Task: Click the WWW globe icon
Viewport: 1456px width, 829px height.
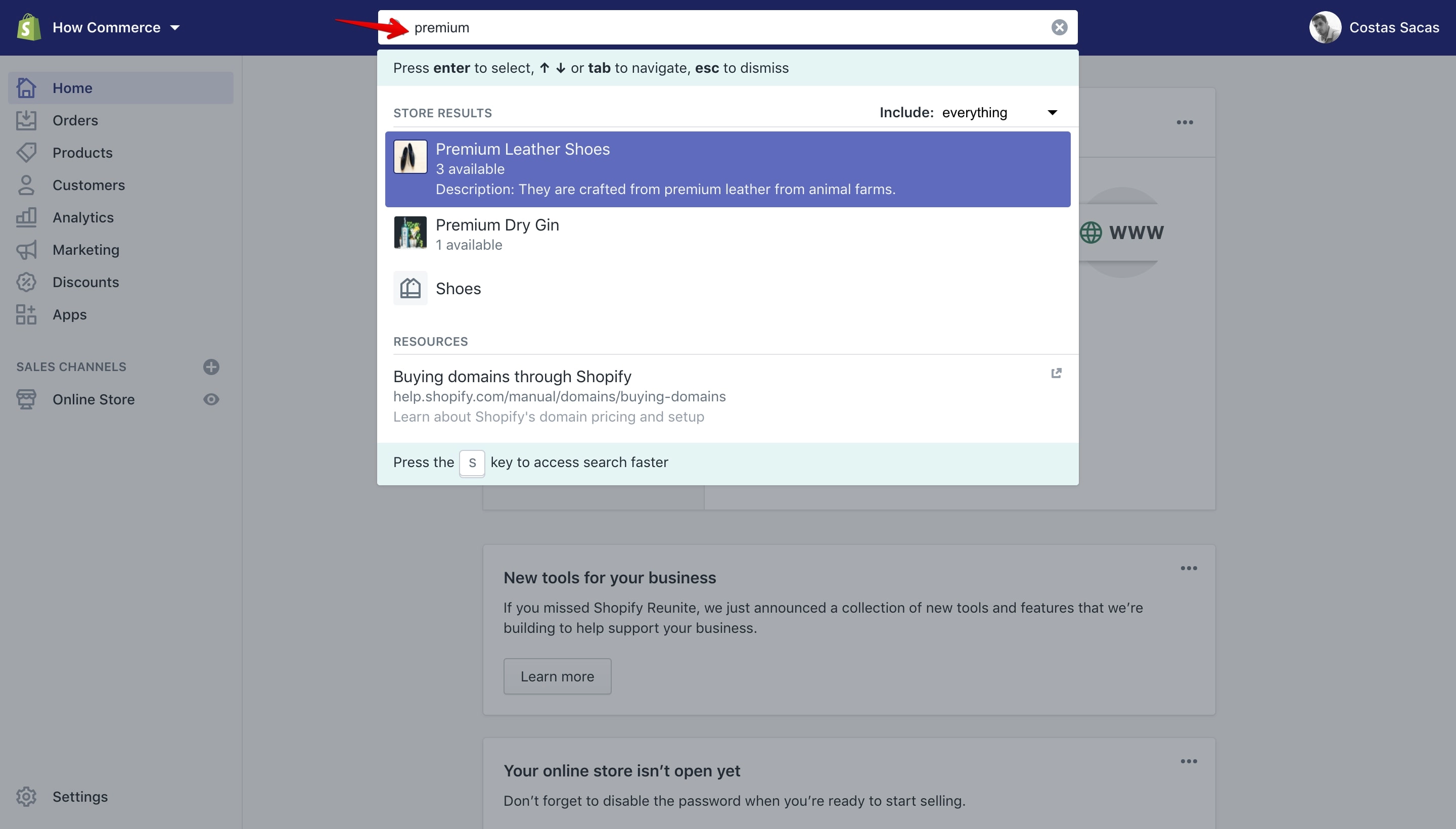Action: (1090, 233)
